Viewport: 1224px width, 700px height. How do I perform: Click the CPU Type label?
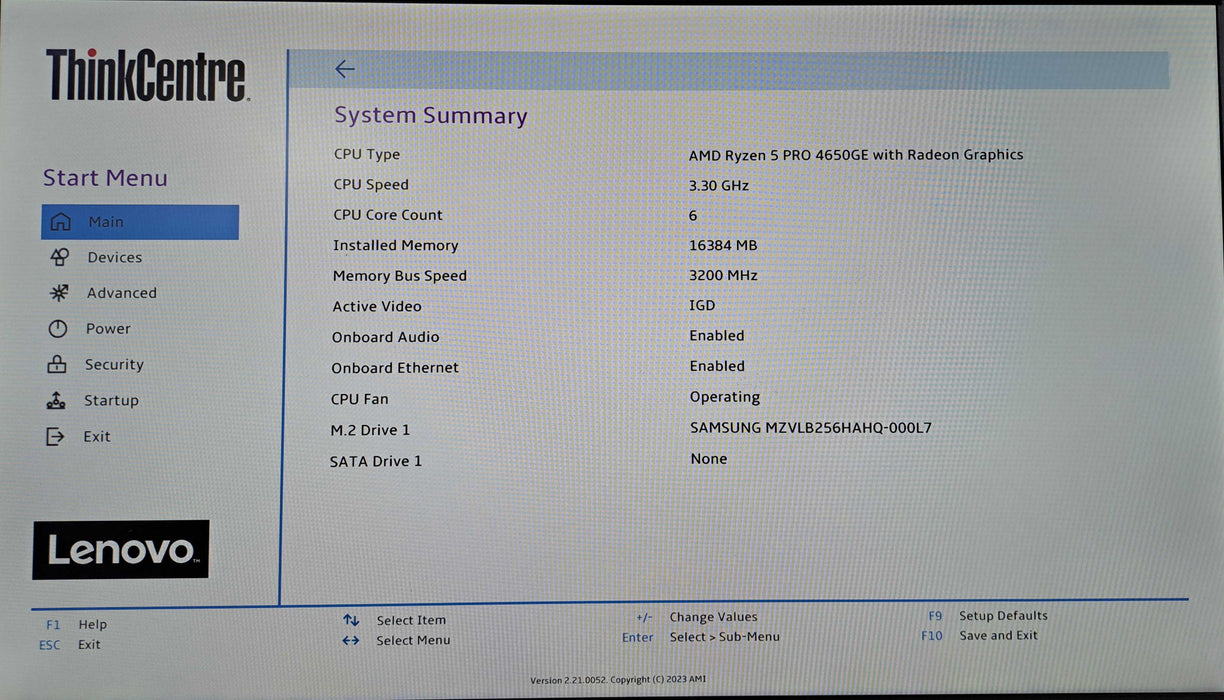tap(367, 155)
